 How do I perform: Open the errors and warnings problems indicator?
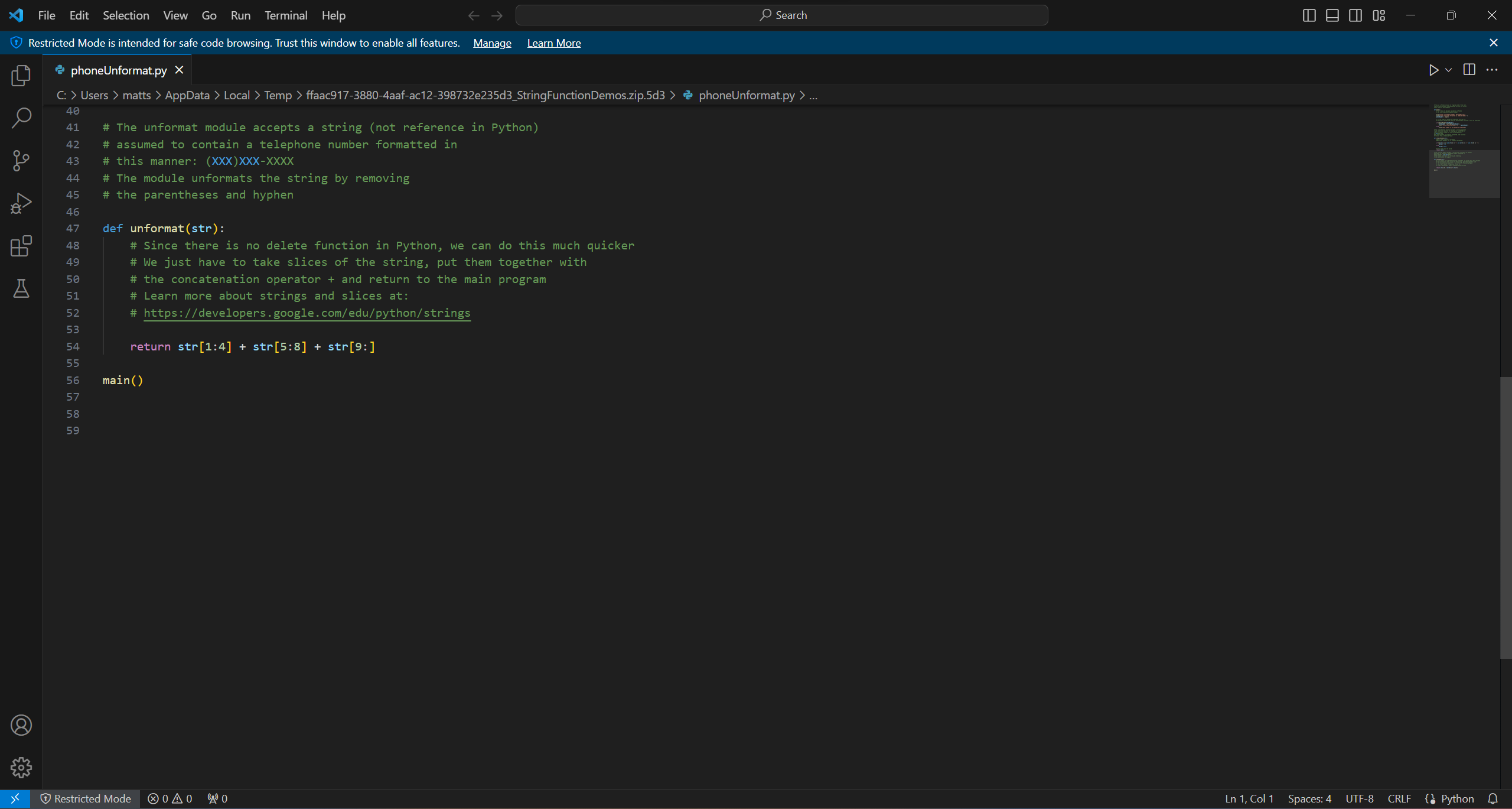click(x=170, y=798)
